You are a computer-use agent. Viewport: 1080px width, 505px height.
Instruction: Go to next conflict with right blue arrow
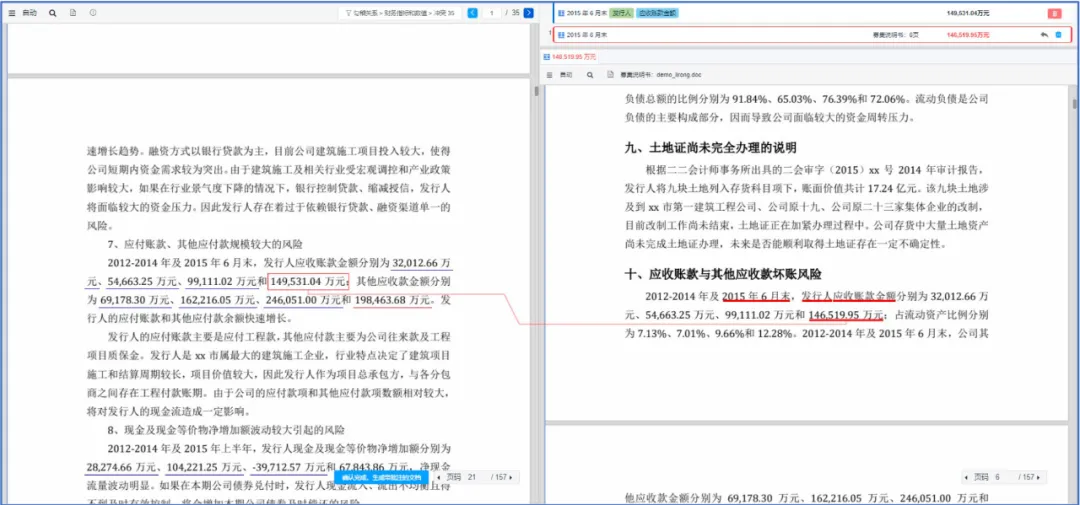tap(529, 13)
